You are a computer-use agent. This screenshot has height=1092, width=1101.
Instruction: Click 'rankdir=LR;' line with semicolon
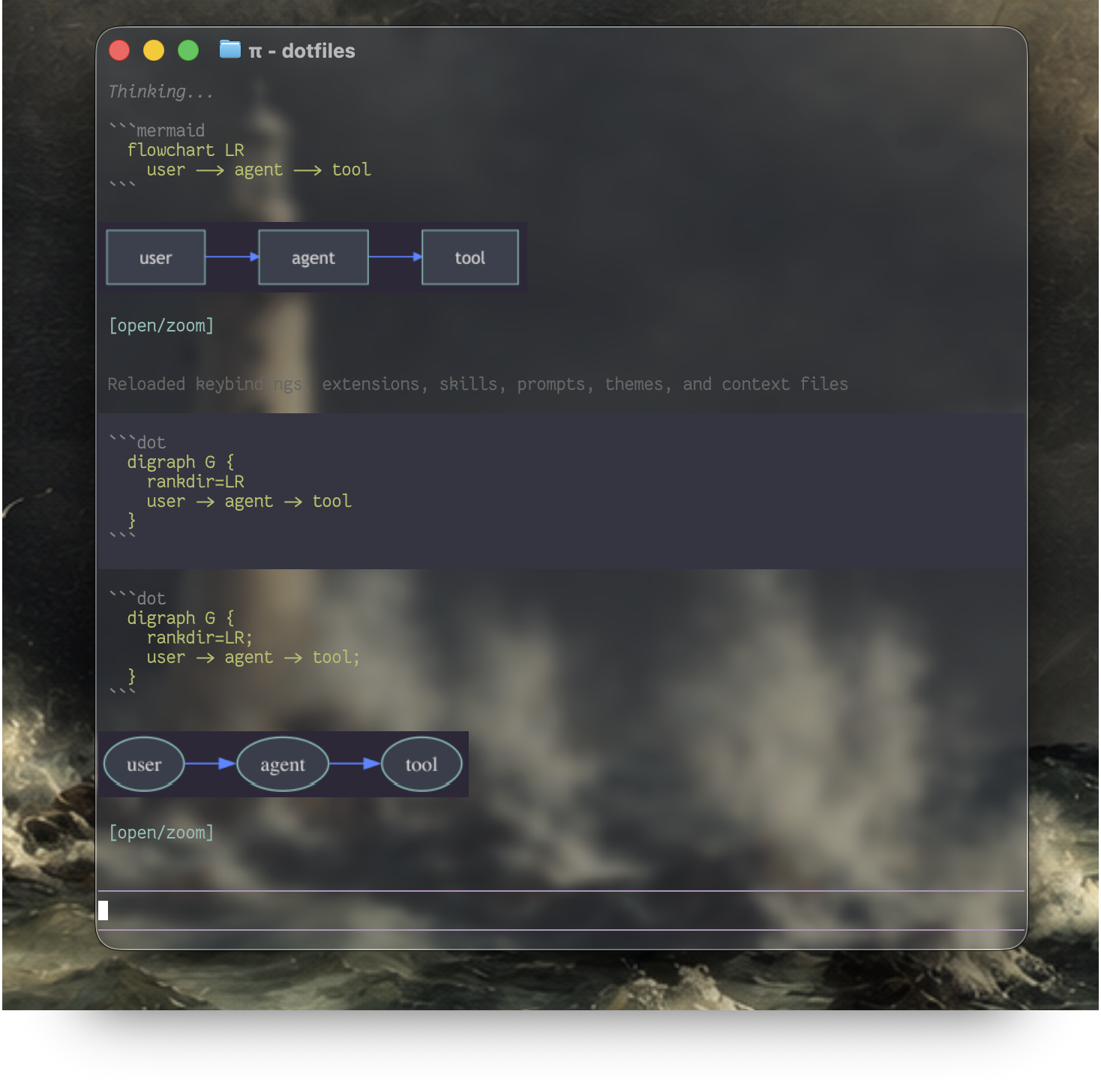tap(200, 637)
